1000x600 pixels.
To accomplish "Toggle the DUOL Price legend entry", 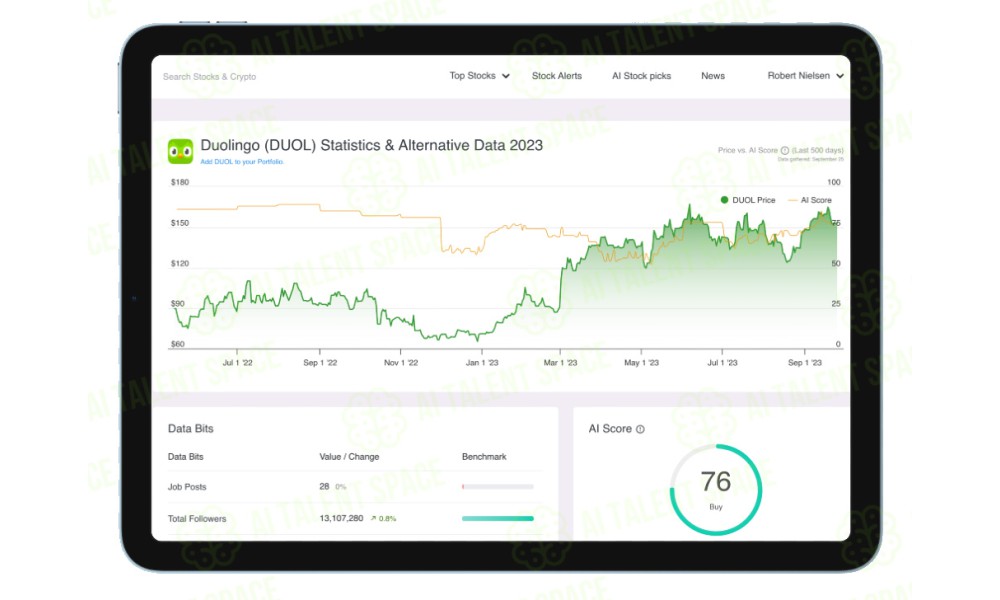I will pyautogui.click(x=748, y=200).
